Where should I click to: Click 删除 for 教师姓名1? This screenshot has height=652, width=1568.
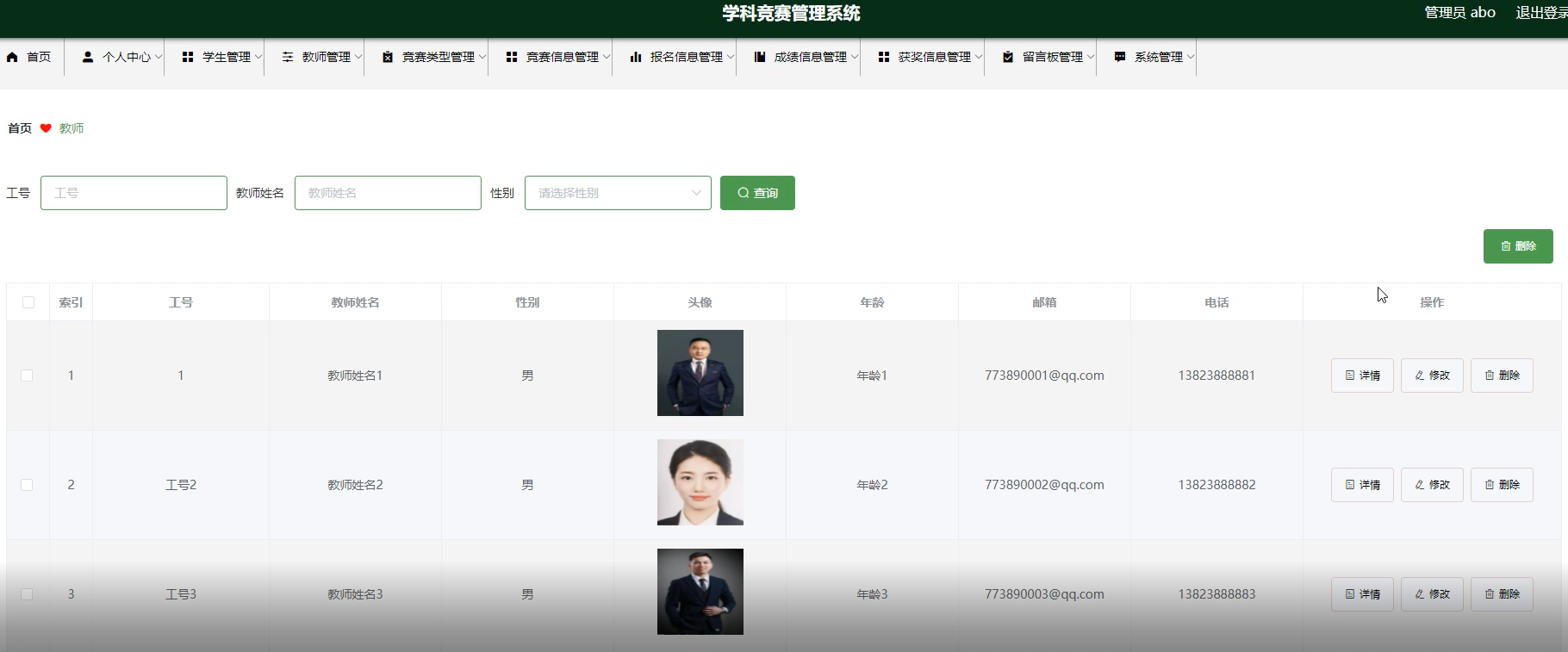click(x=1502, y=376)
